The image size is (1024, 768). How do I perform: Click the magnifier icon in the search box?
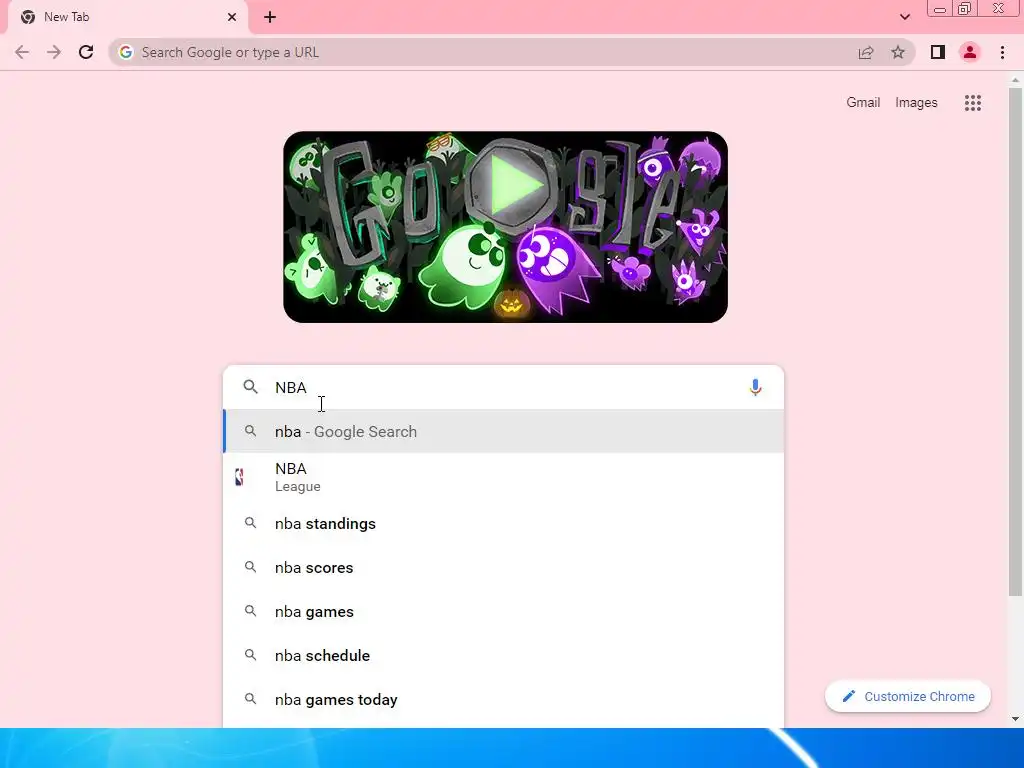[x=250, y=387]
